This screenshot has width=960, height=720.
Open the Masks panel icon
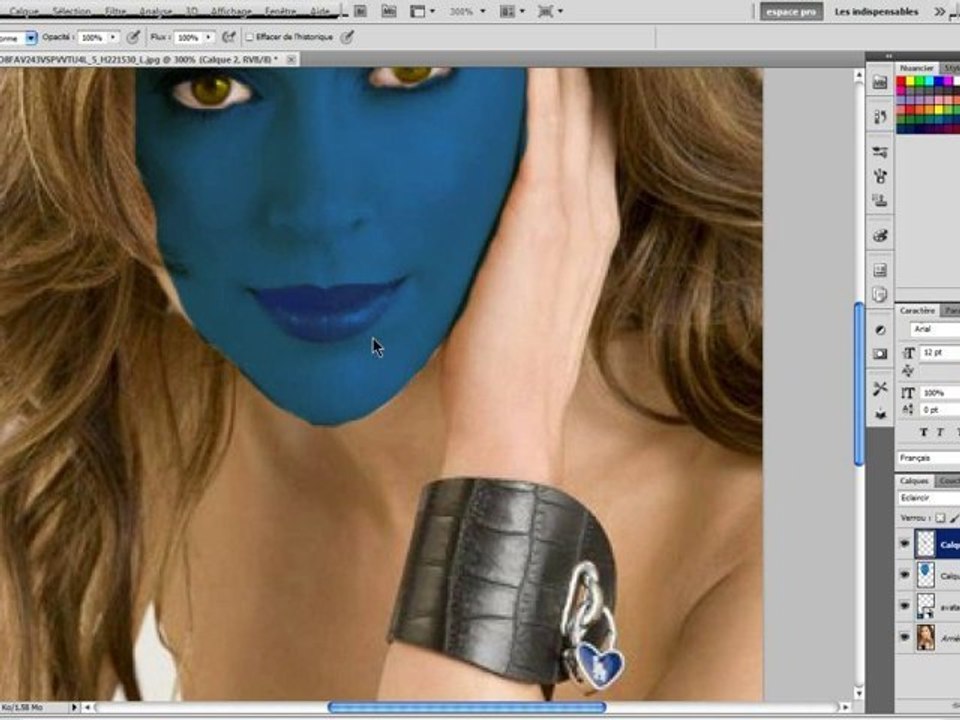880,354
